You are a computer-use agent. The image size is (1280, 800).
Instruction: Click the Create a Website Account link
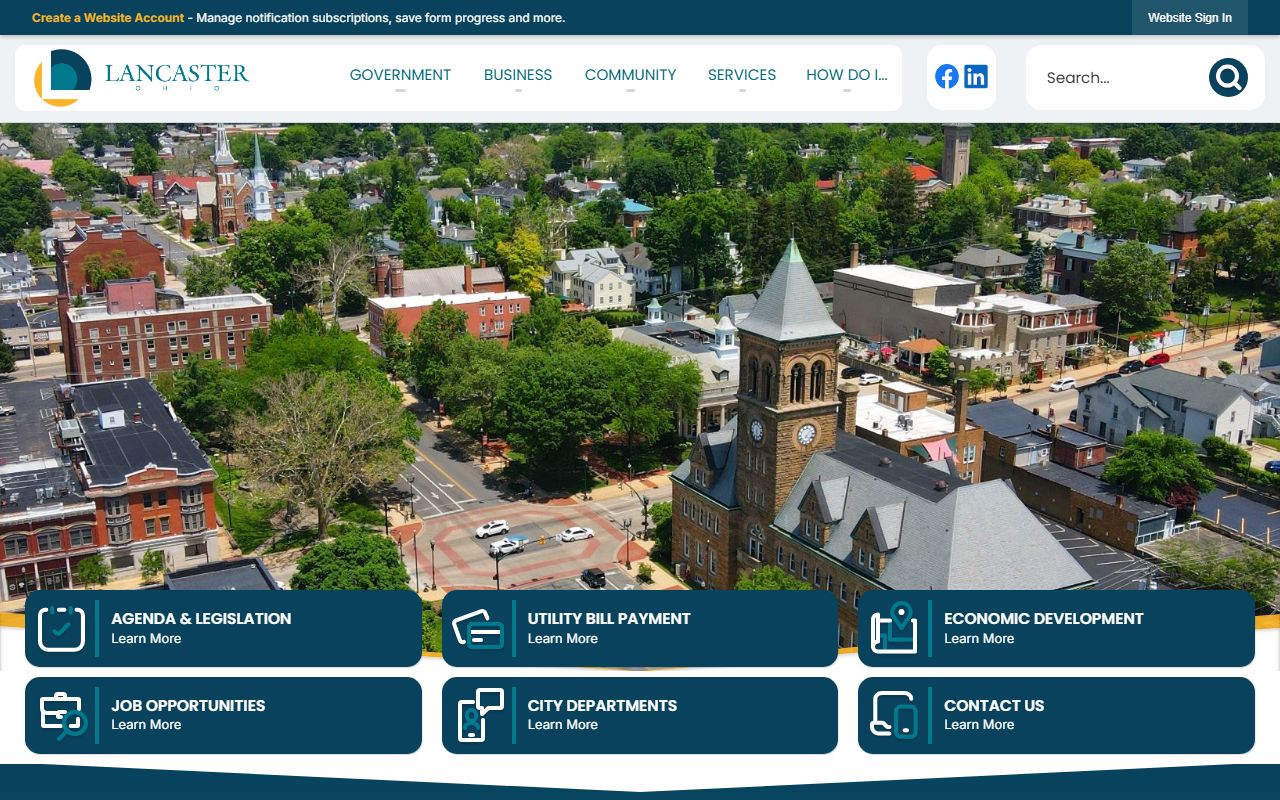[x=108, y=18]
